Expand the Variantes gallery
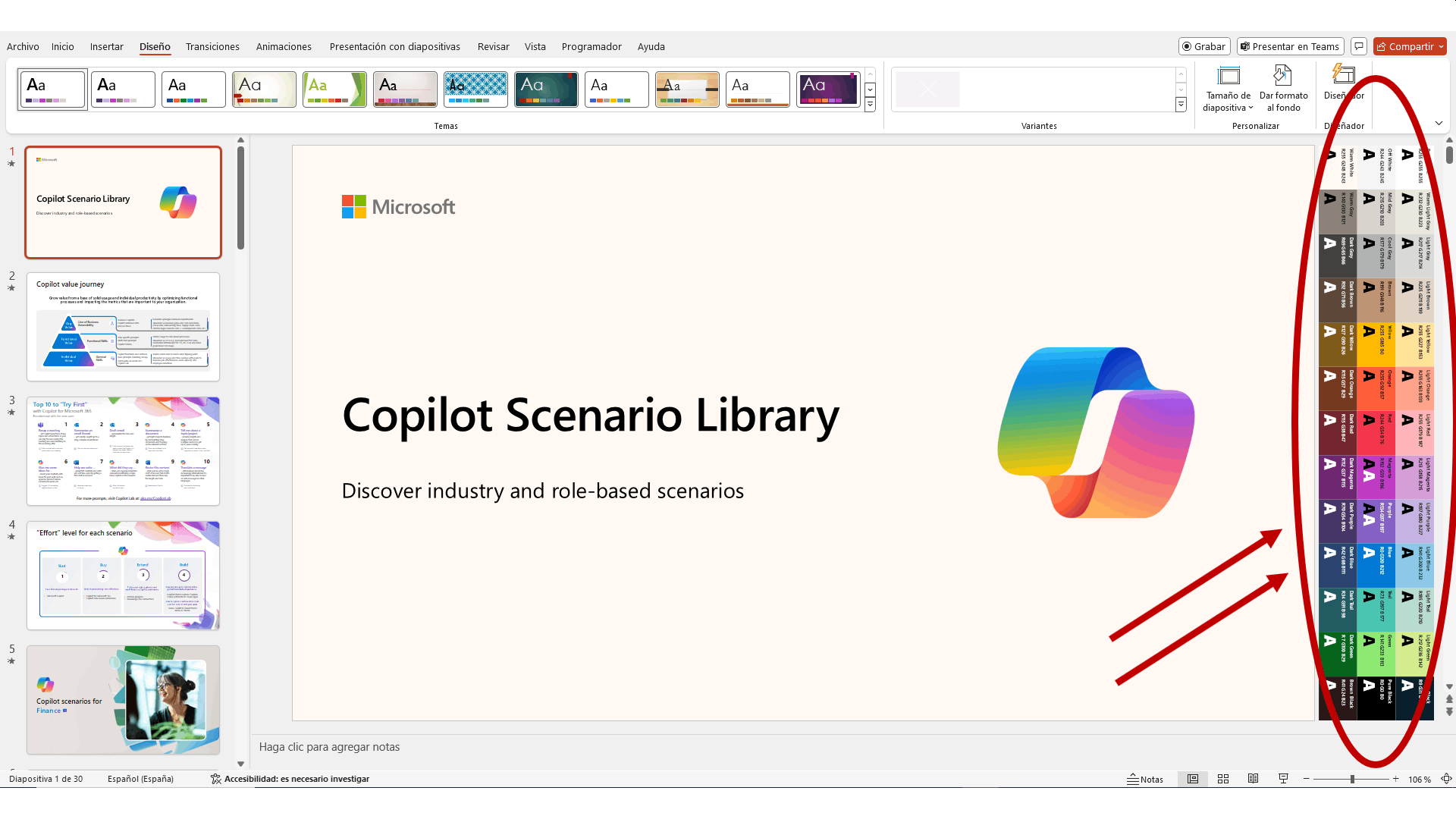Viewport: 1456px width, 819px height. click(x=1181, y=105)
